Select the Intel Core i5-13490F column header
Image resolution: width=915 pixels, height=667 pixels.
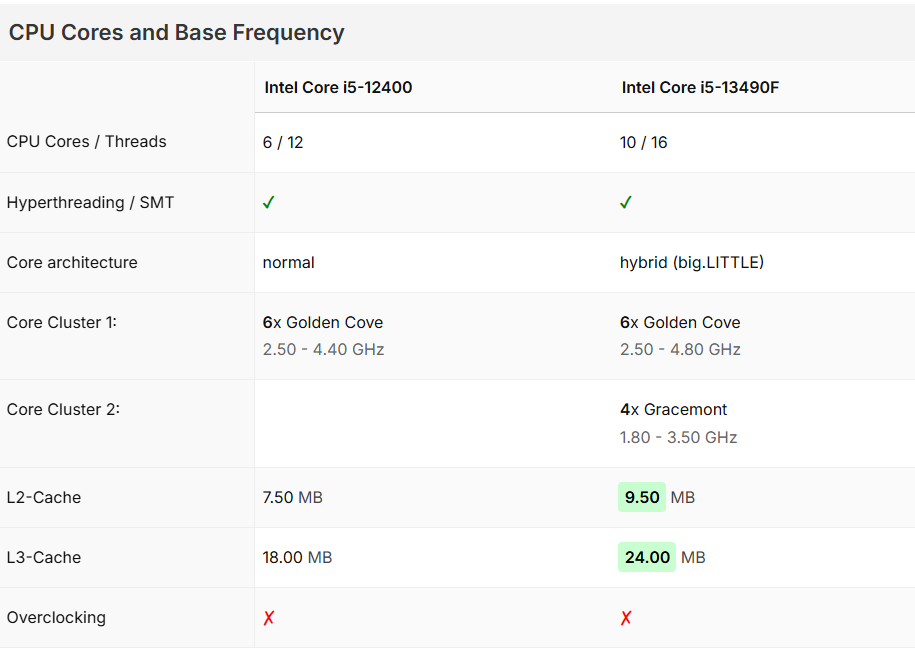click(700, 87)
